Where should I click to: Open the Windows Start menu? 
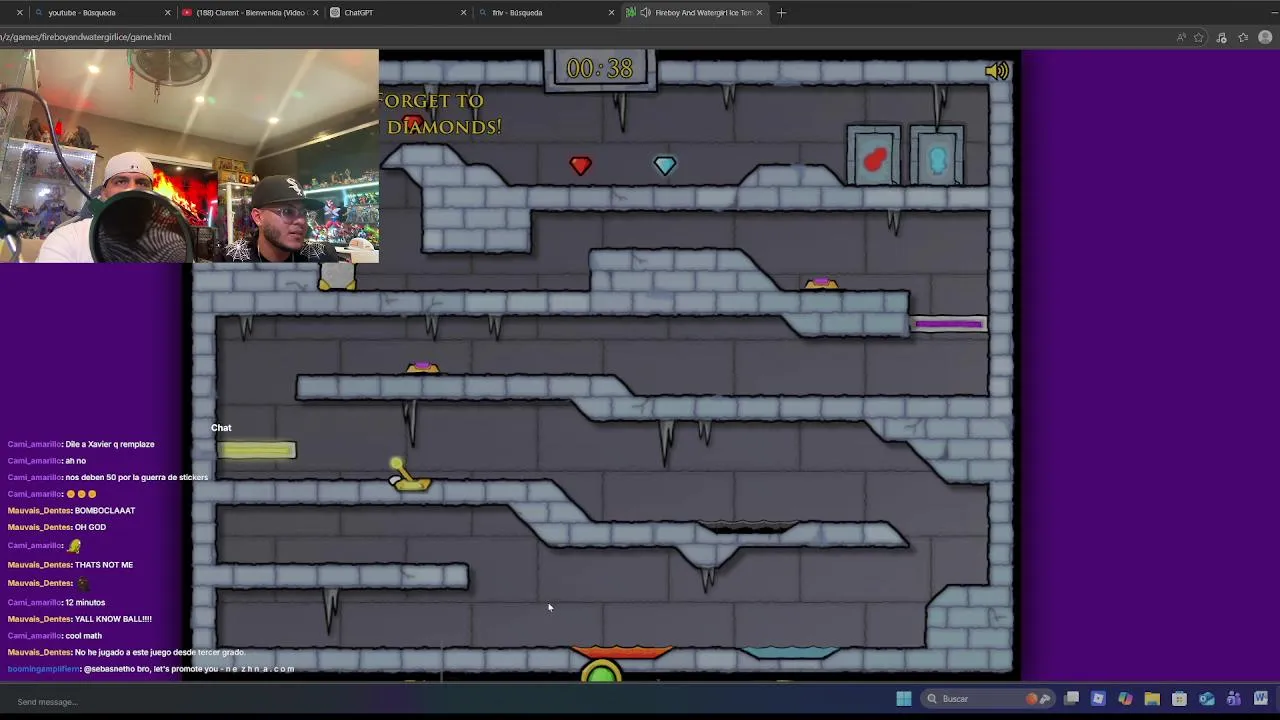[904, 699]
